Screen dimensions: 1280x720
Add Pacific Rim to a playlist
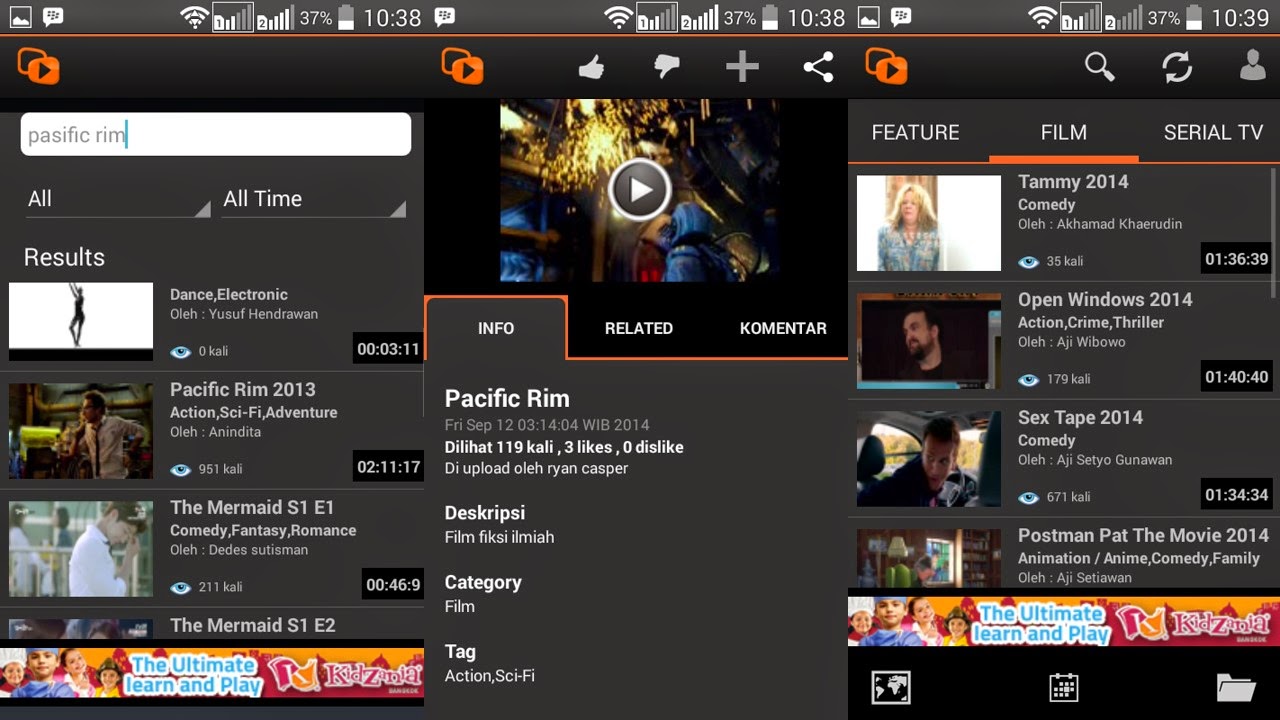pyautogui.click(x=742, y=66)
